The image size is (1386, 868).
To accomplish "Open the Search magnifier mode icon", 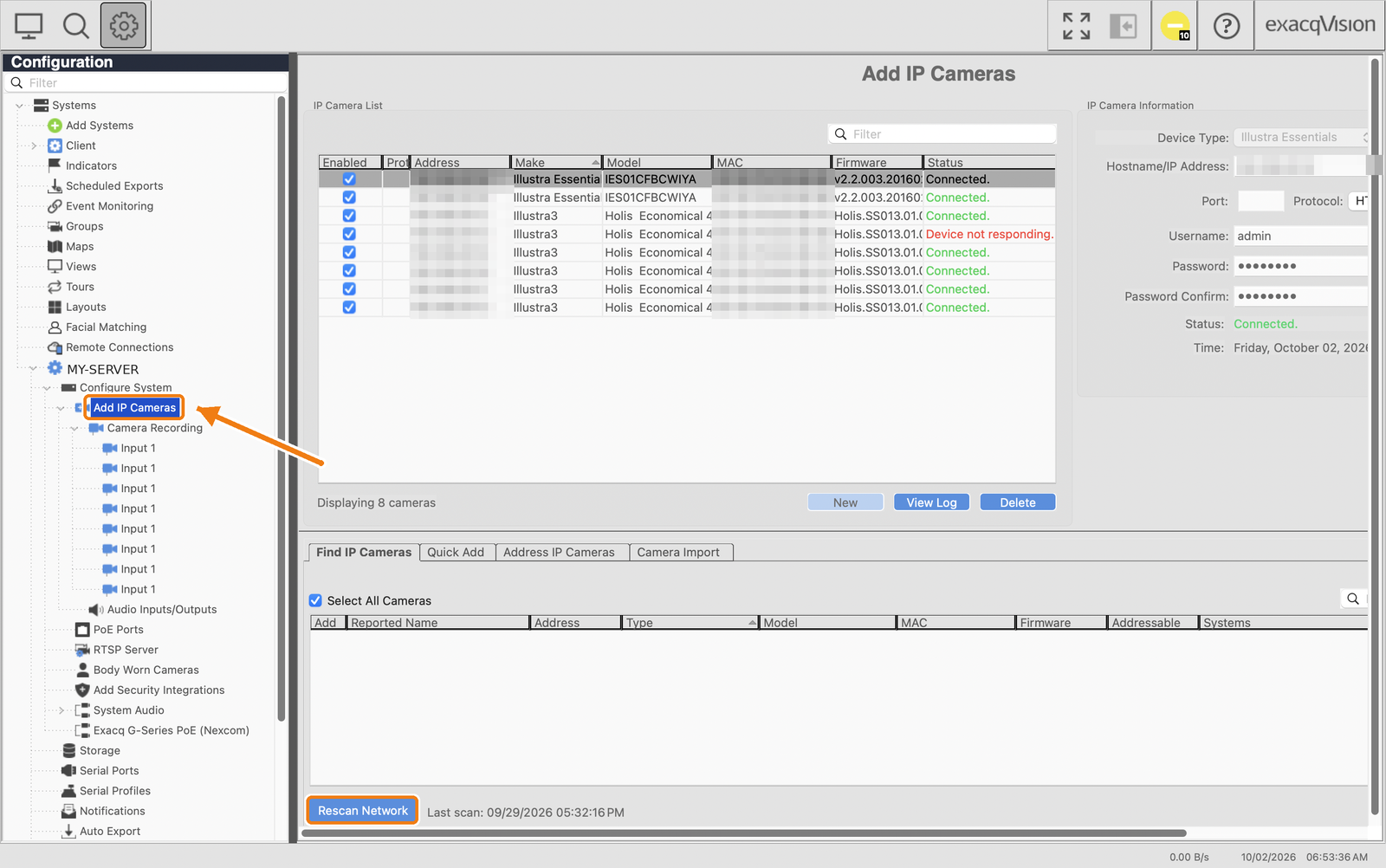I will click(x=76, y=26).
